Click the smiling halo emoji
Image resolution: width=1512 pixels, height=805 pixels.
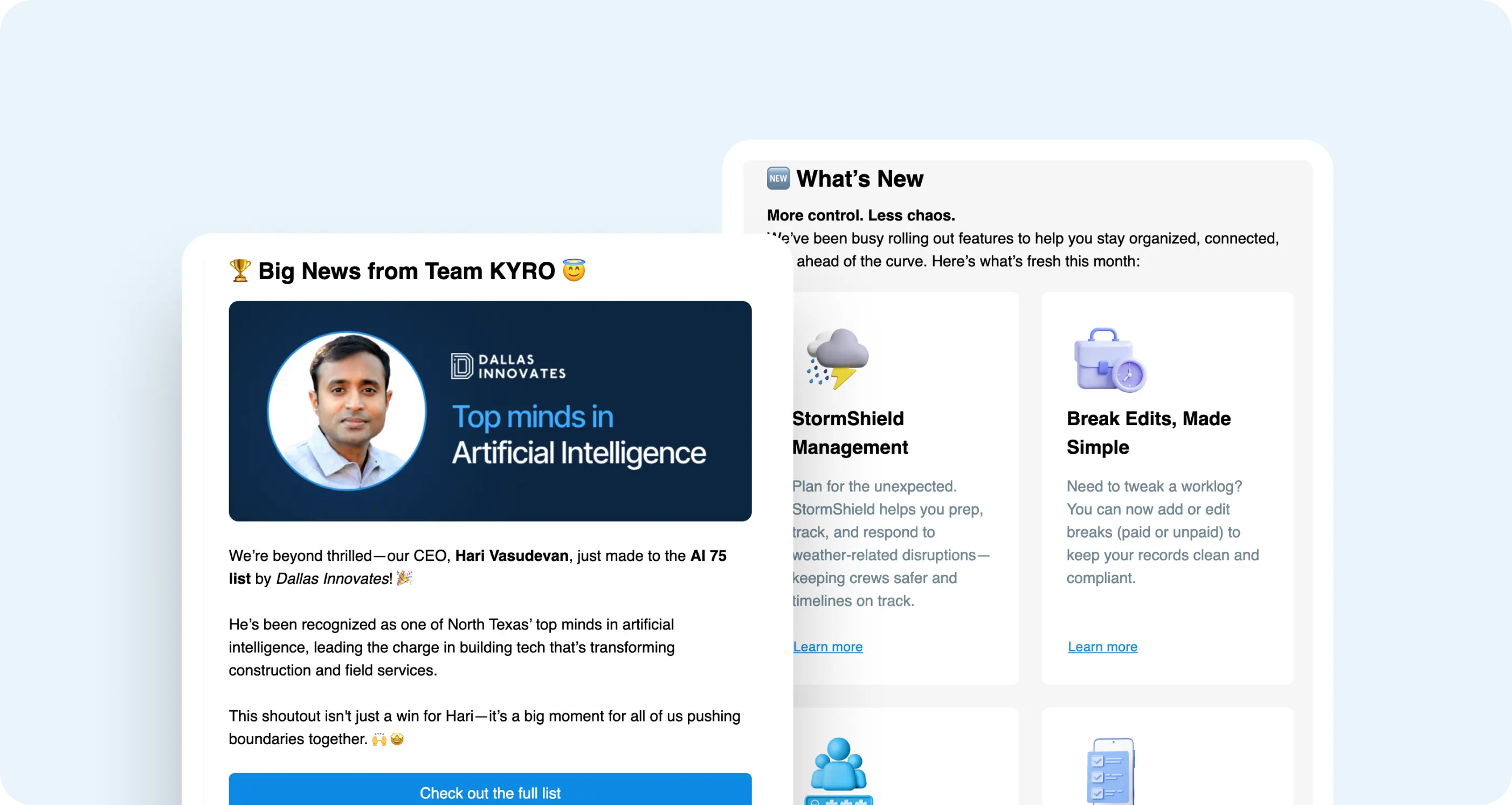pyautogui.click(x=574, y=270)
